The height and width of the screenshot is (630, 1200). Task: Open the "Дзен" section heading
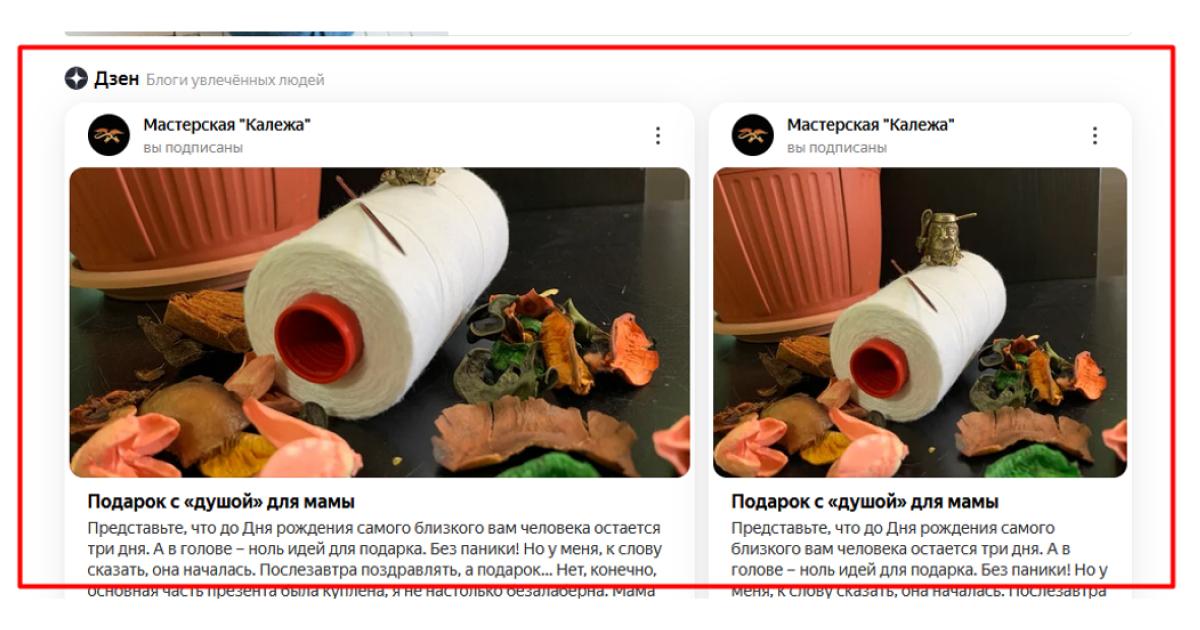click(116, 79)
